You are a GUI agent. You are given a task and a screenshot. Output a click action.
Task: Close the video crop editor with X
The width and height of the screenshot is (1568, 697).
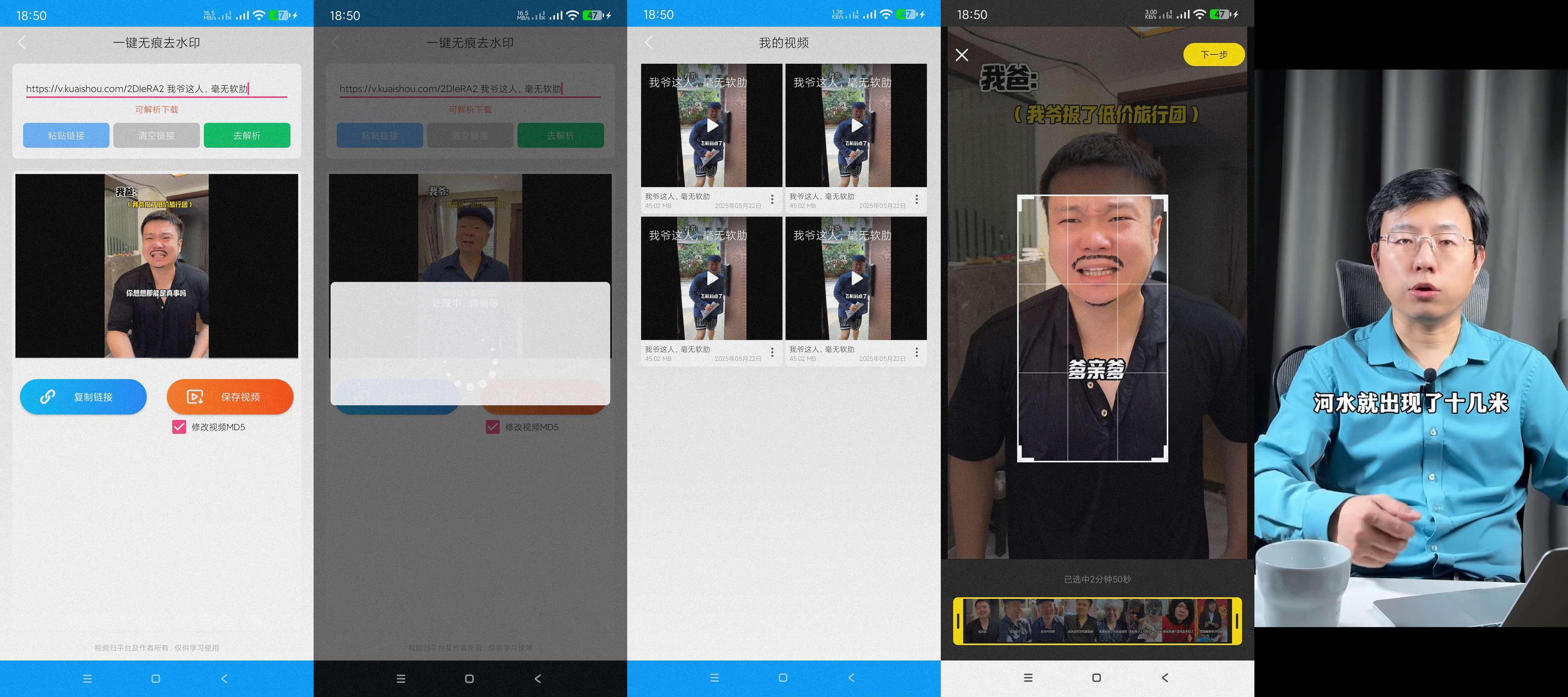[x=962, y=55]
